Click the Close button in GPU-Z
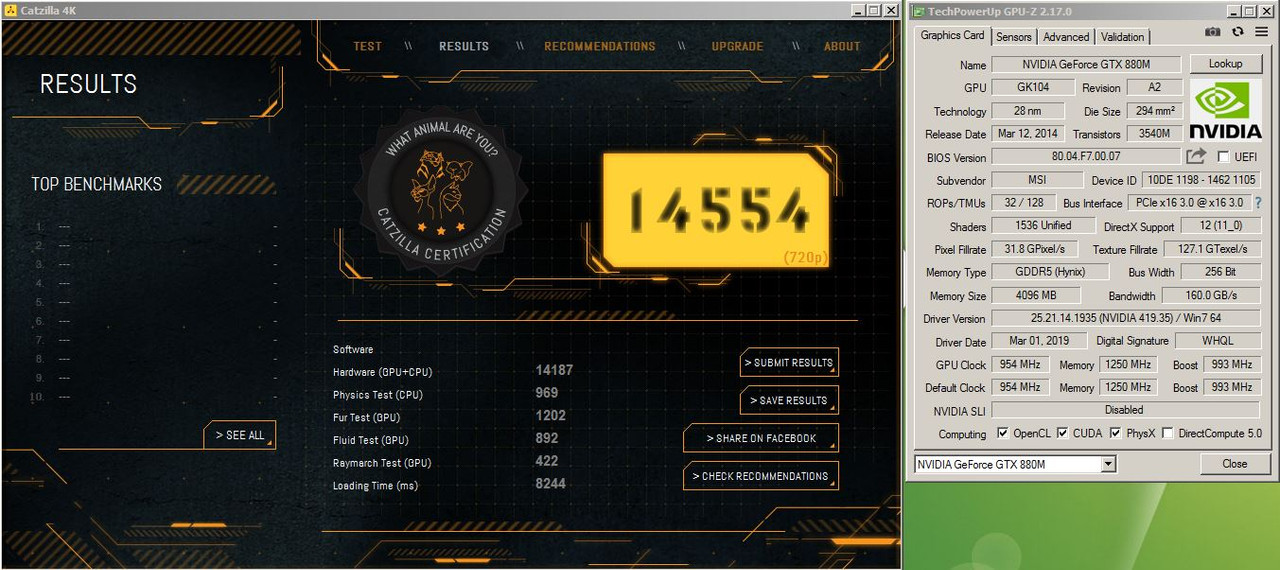The height and width of the screenshot is (570, 1280). click(1234, 464)
